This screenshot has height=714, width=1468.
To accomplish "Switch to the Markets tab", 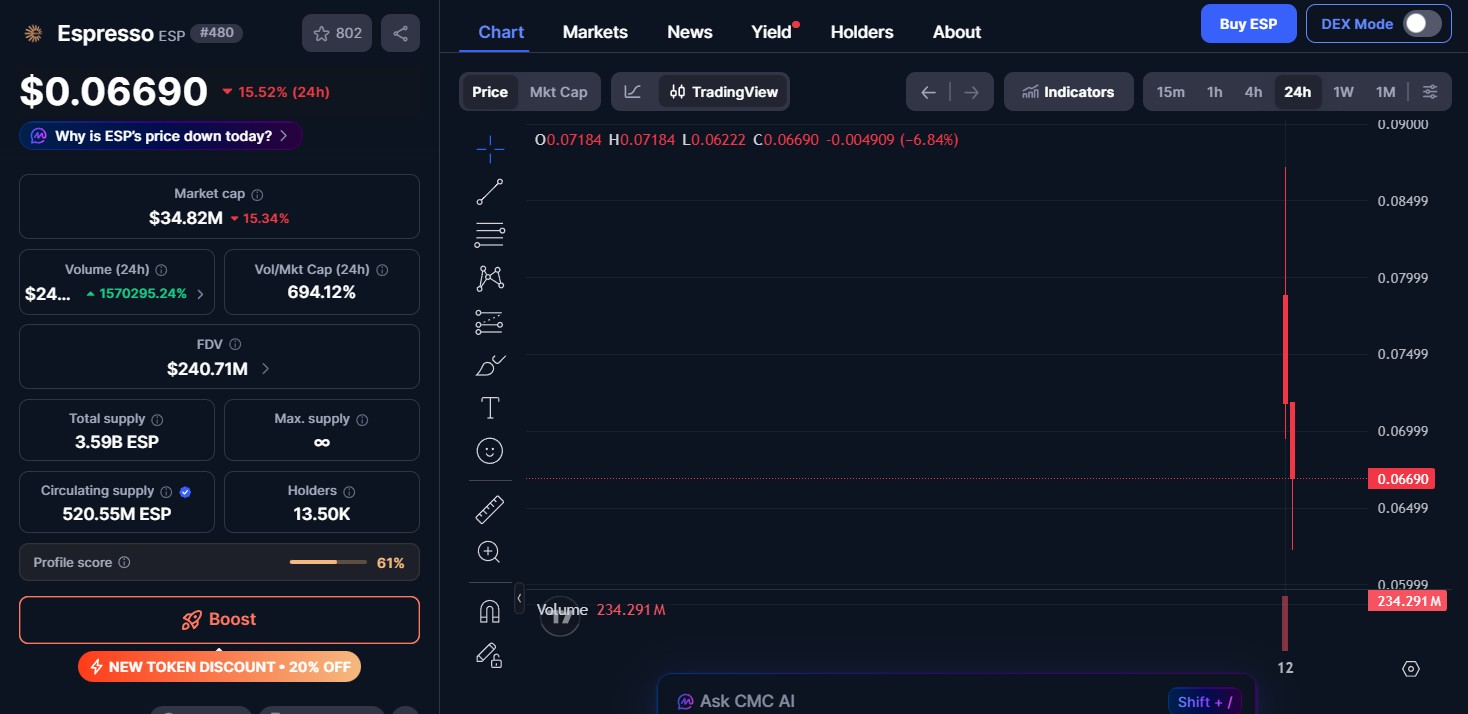I will click(595, 32).
